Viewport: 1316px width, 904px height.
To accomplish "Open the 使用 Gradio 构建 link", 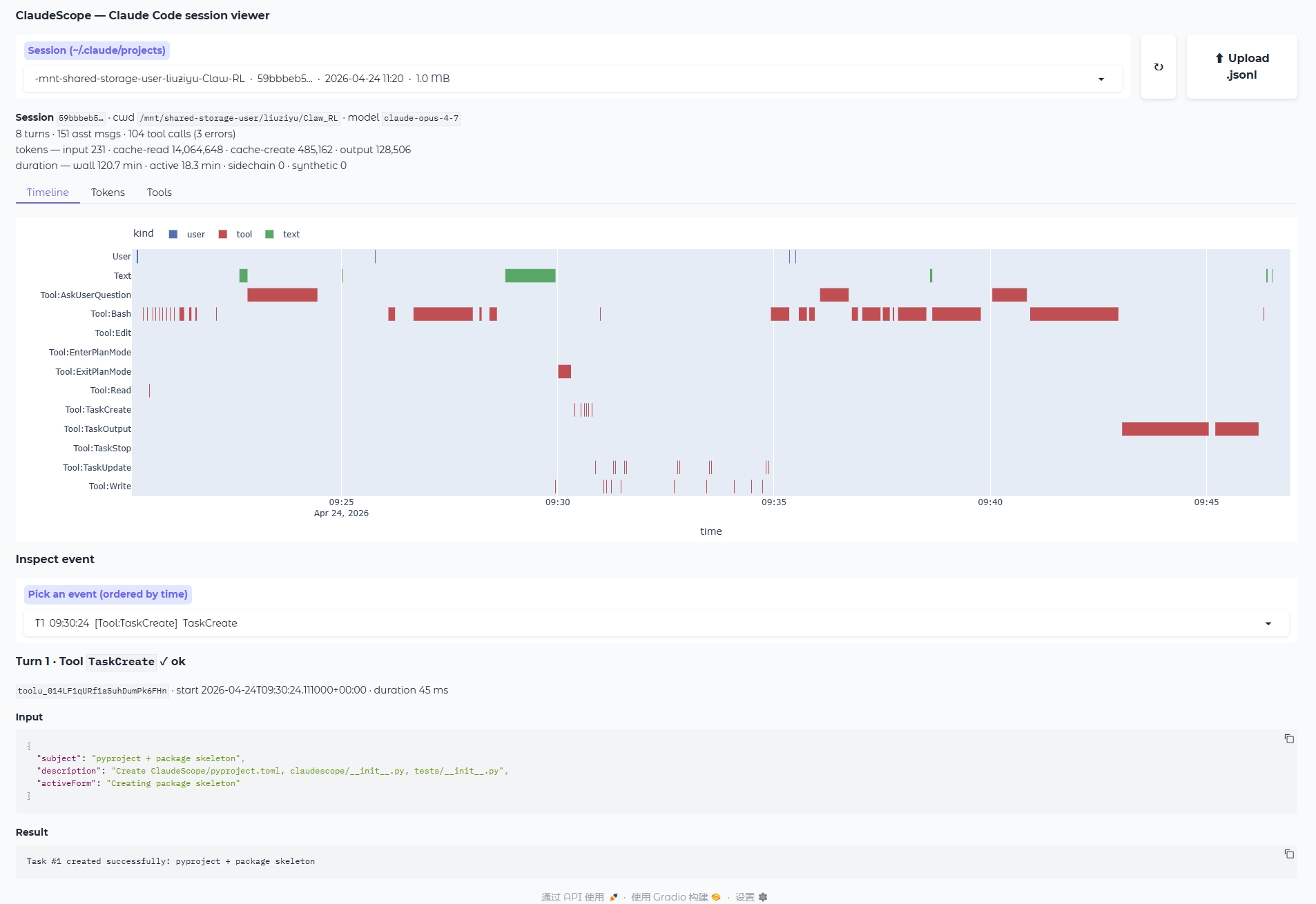I will click(670, 897).
